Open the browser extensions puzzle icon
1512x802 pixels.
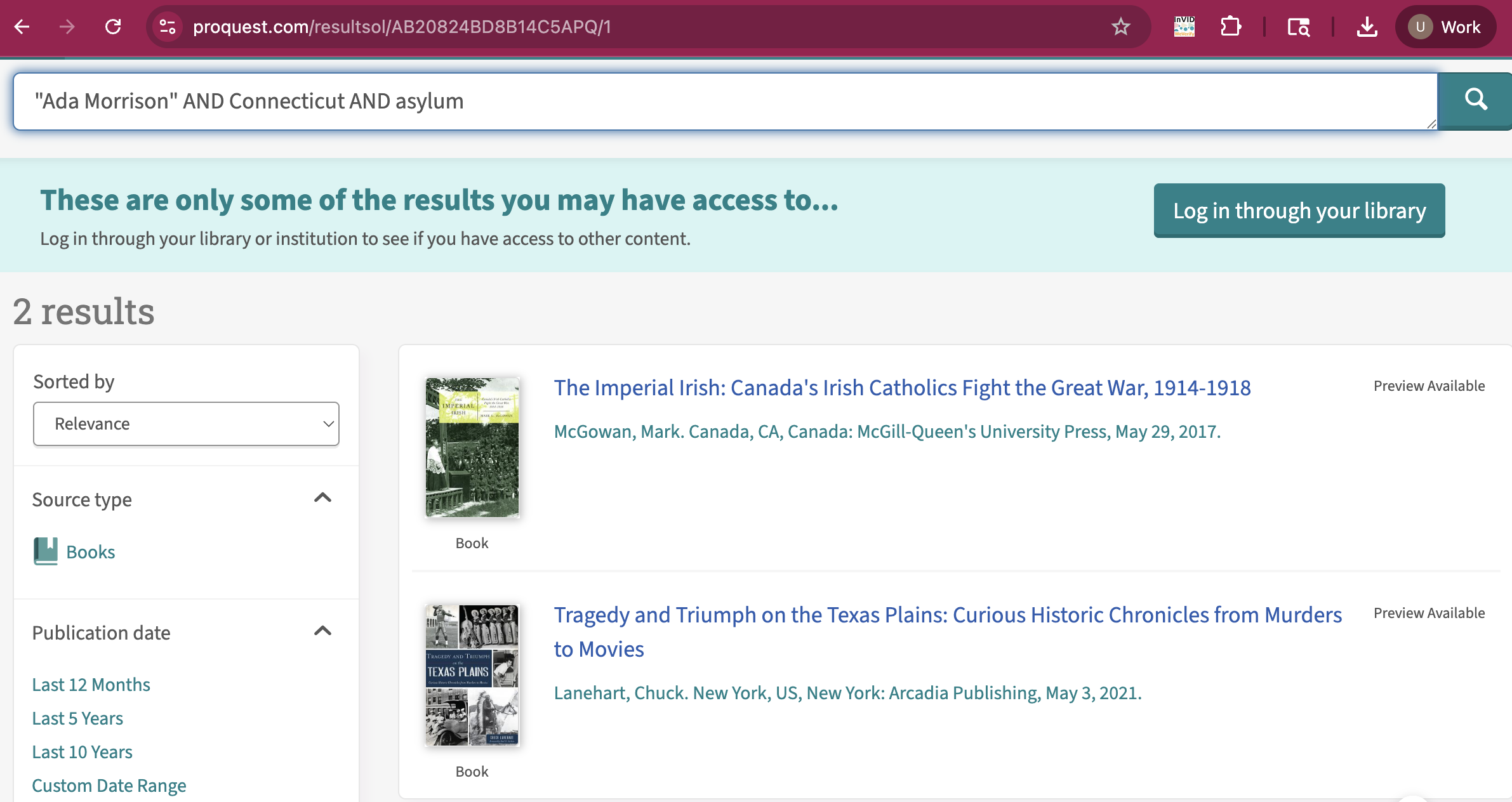click(1230, 27)
